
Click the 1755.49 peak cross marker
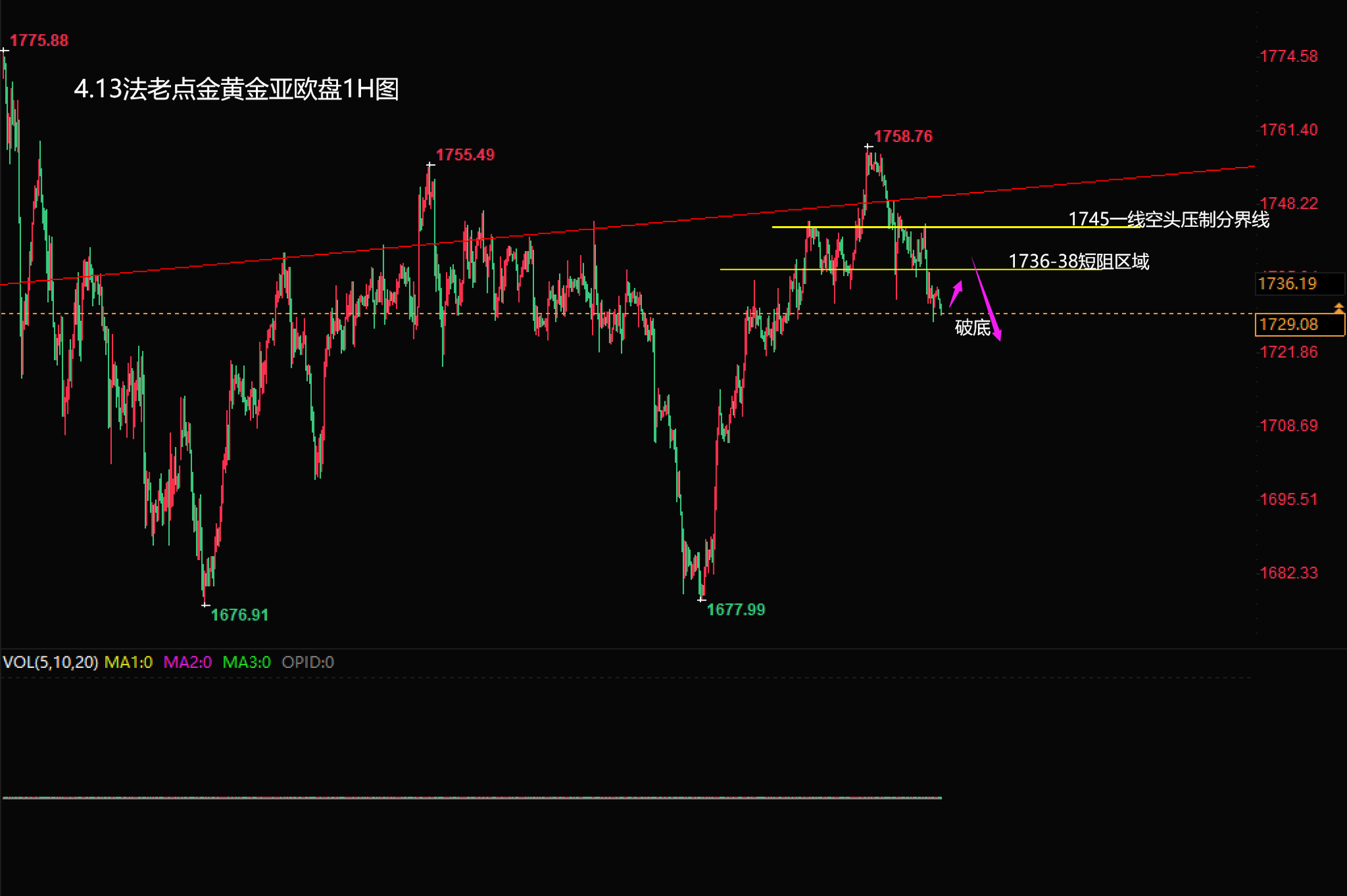(430, 164)
